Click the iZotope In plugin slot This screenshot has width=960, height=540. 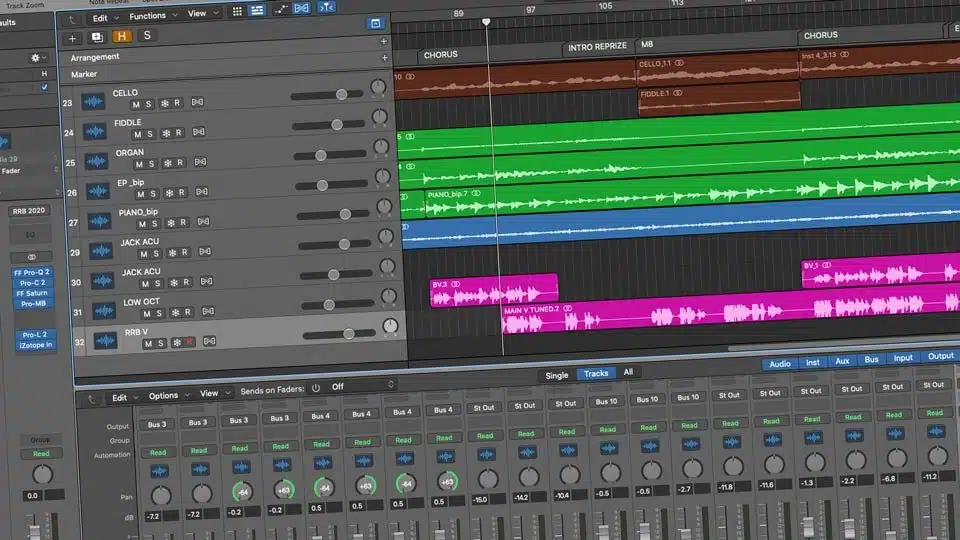35,345
